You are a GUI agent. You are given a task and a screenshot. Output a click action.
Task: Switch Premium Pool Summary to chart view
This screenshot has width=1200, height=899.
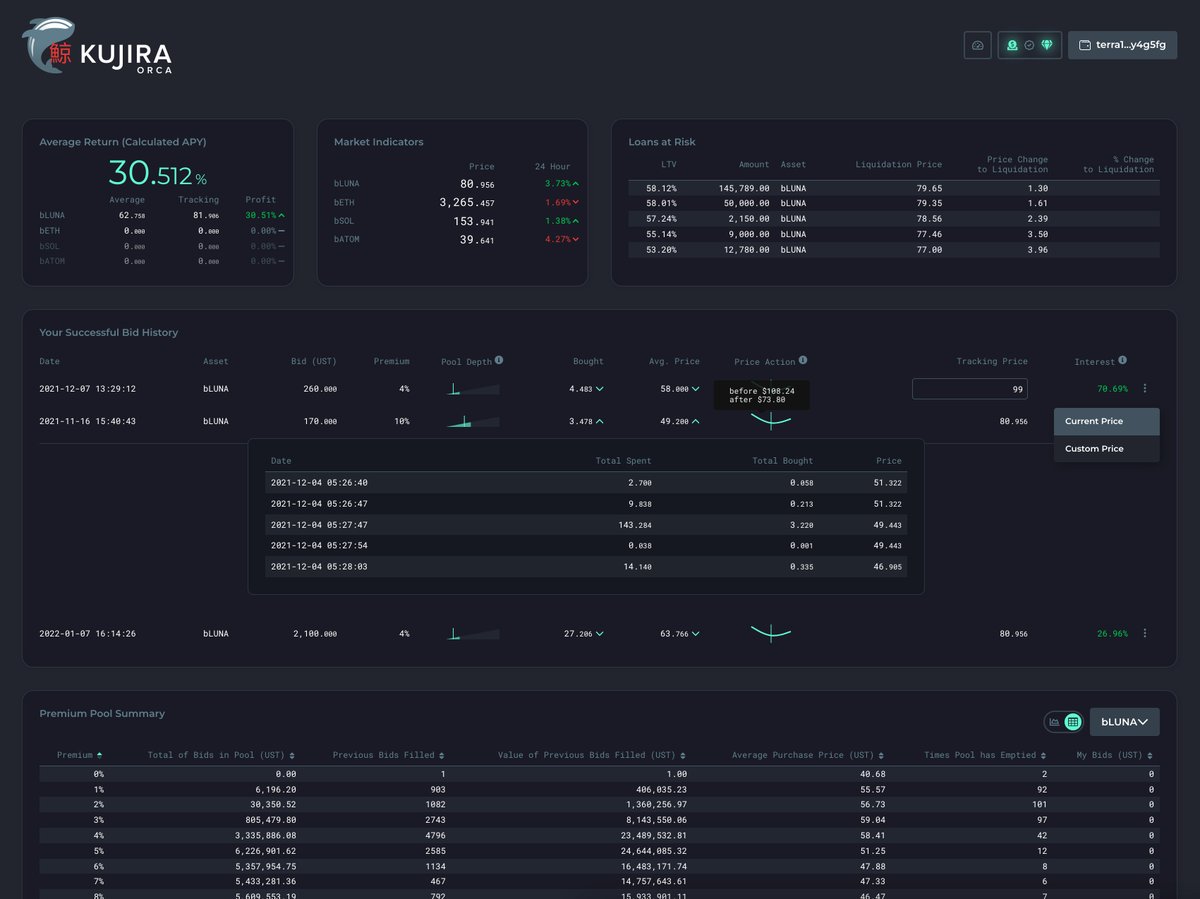click(x=1055, y=722)
